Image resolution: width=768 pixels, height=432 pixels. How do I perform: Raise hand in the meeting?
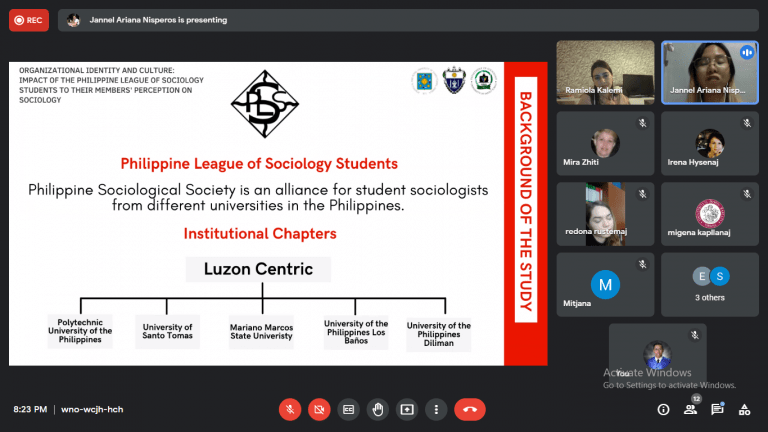click(x=378, y=409)
